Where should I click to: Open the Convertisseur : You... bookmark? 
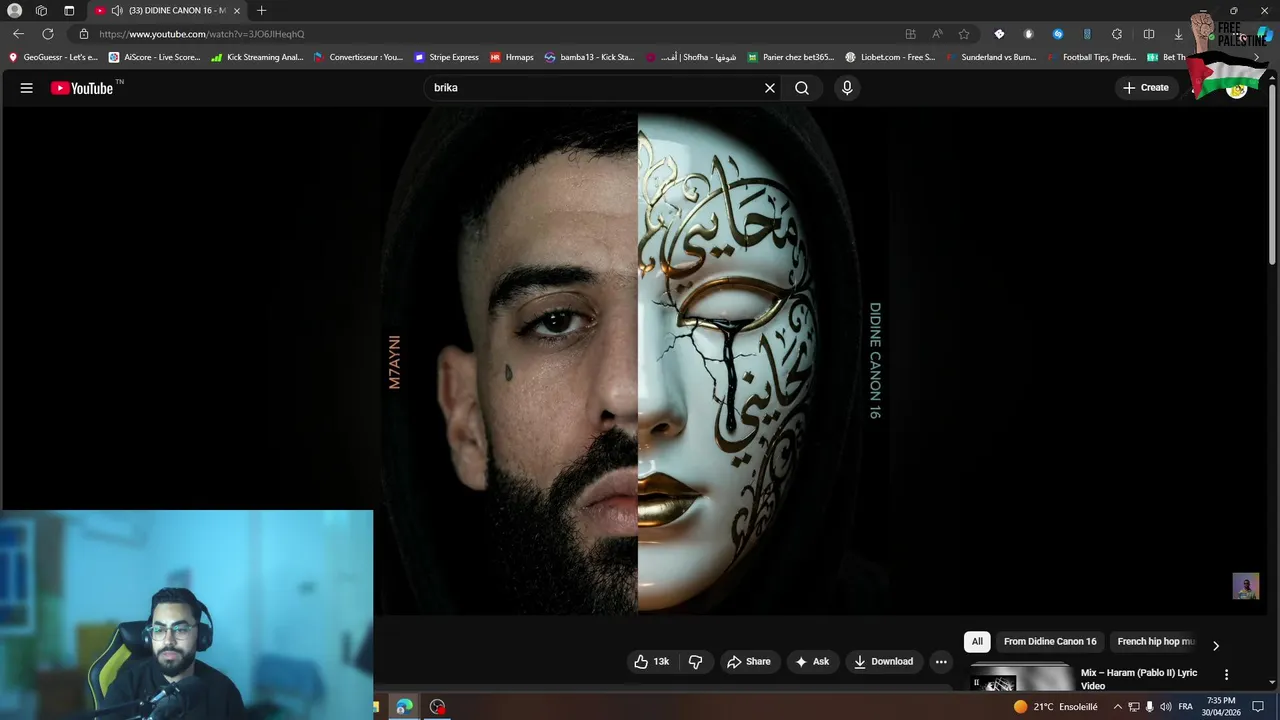coord(358,57)
